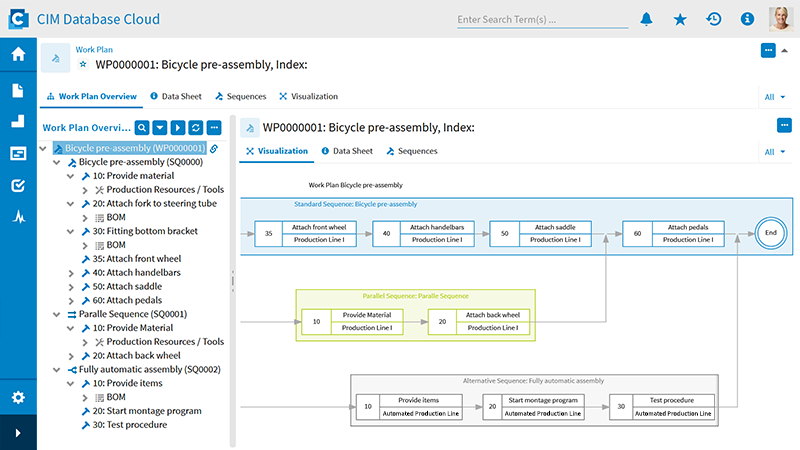Open favorites star in top bar

[x=680, y=19]
